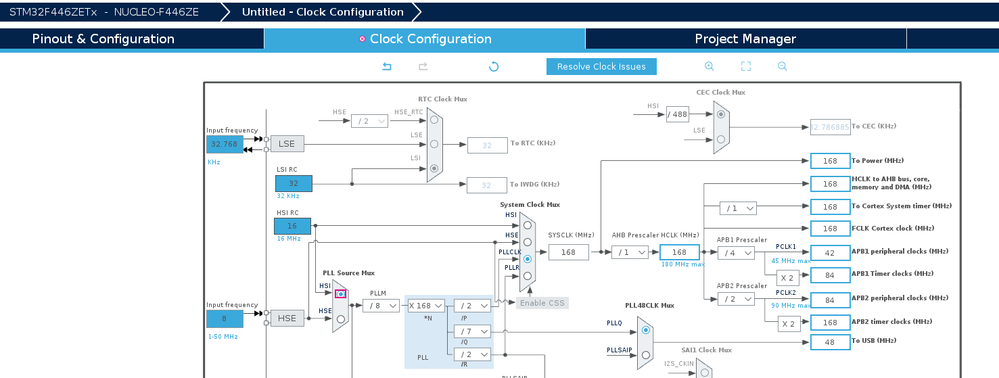The width and height of the screenshot is (999, 378).
Task: Click the undo arrow icon
Action: click(x=386, y=66)
